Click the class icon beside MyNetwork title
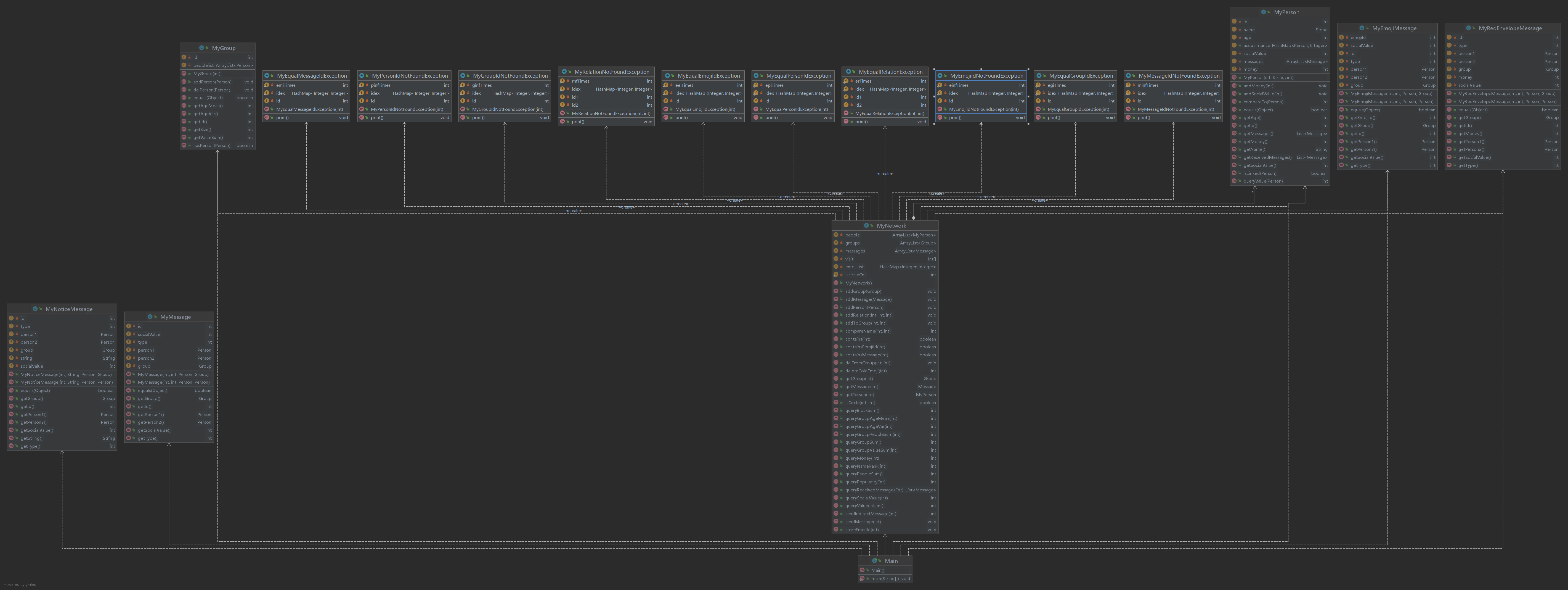This screenshot has width=1568, height=590. click(x=866, y=226)
